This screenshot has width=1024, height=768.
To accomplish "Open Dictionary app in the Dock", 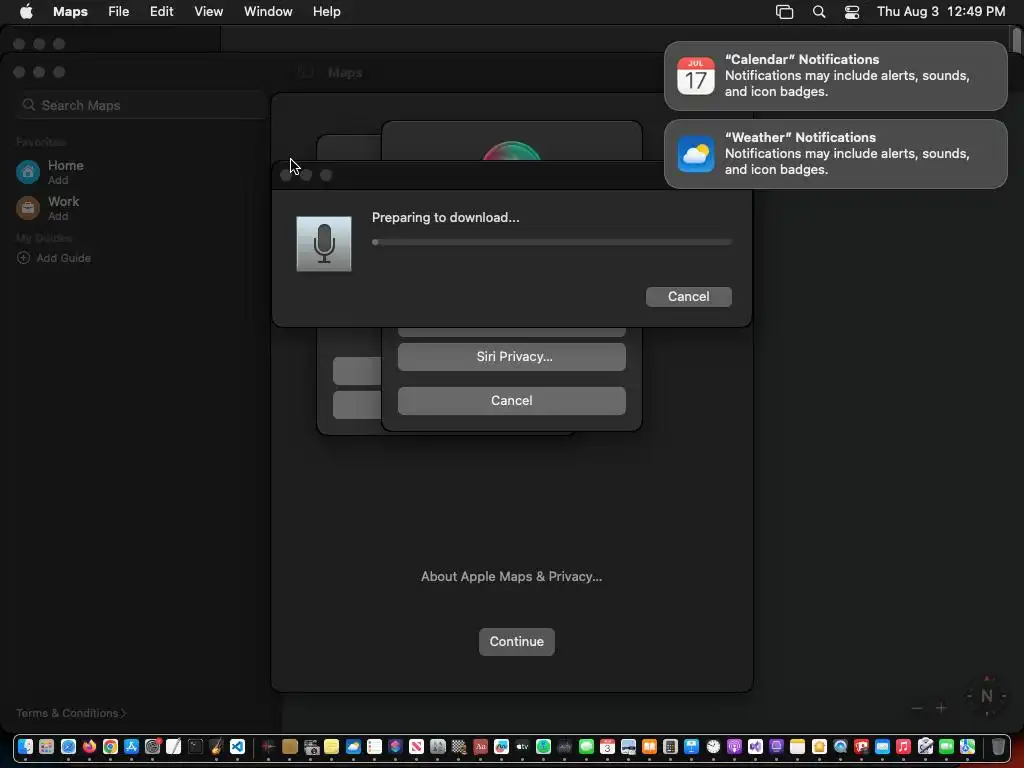I will click(x=481, y=746).
